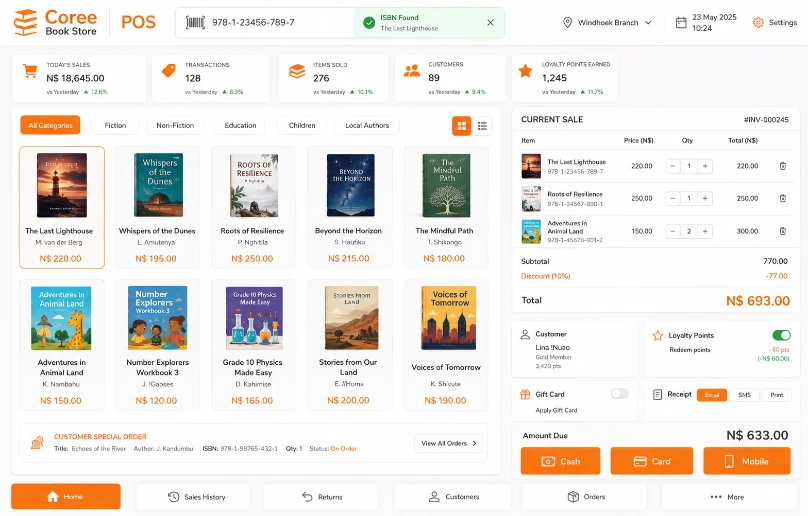Dismiss the ISBN Found notification
The image size is (808, 516).
click(x=490, y=23)
